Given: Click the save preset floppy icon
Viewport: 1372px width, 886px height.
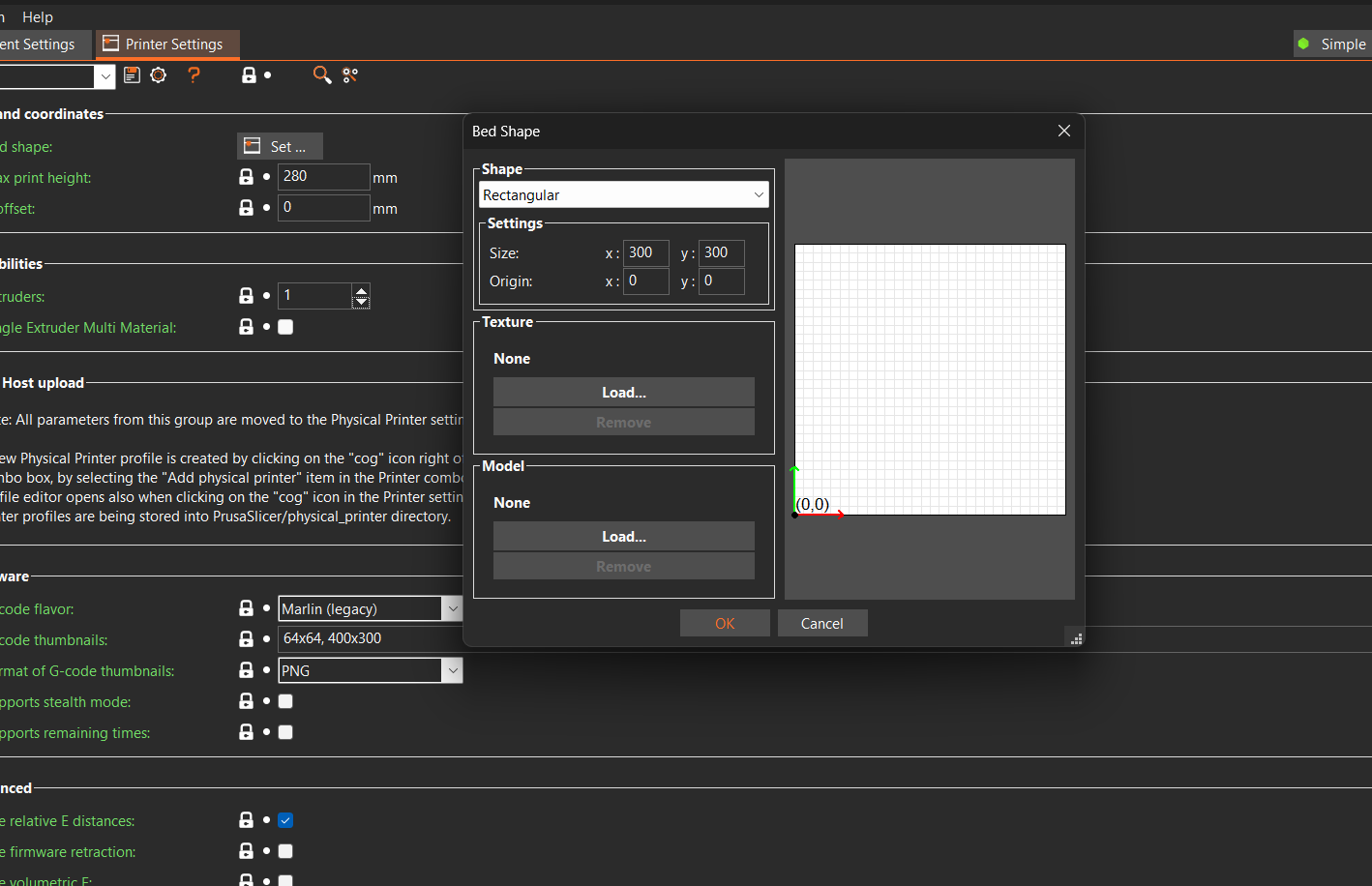Looking at the screenshot, I should (x=133, y=75).
